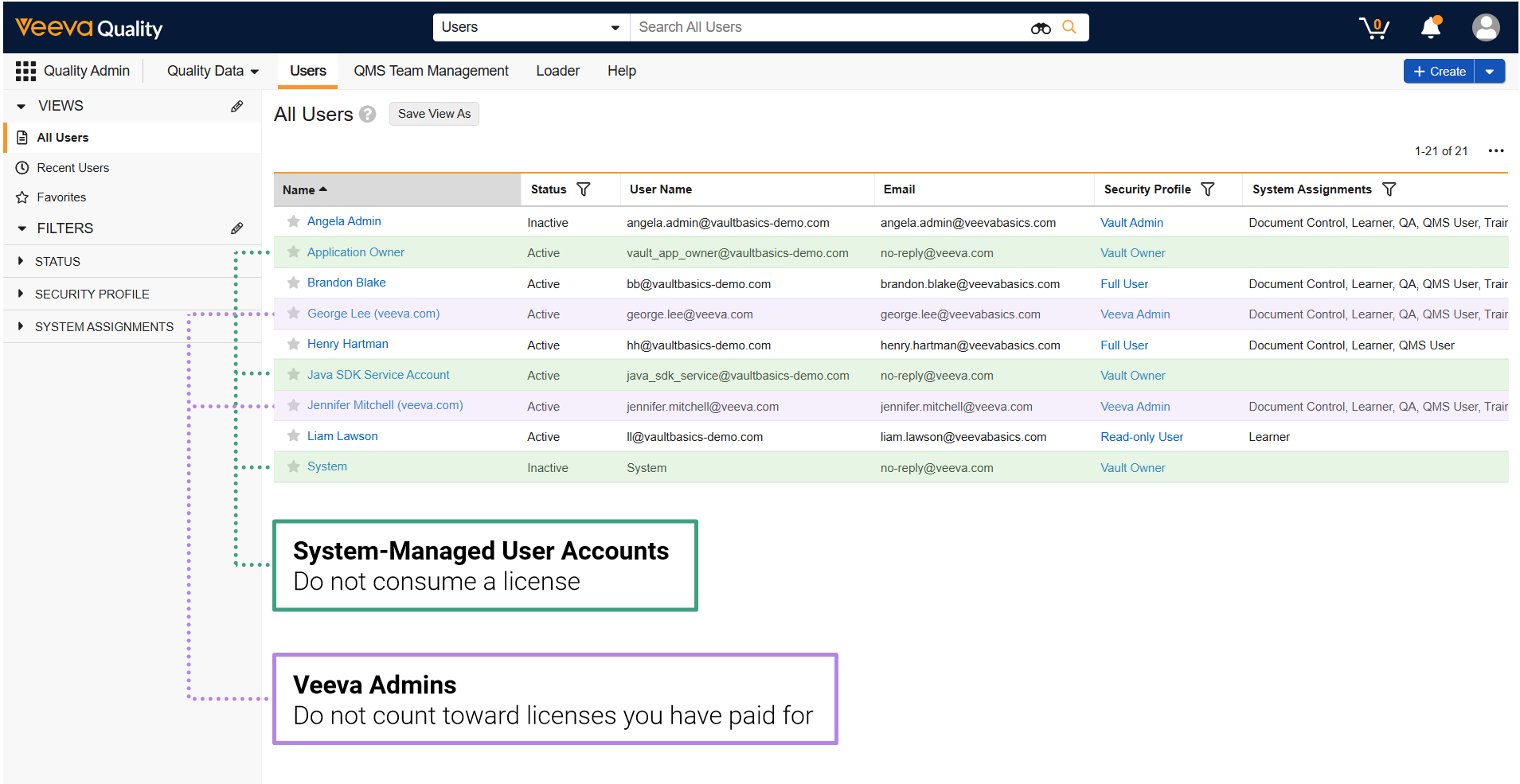
Task: Edit filters using the FILTERS pencil icon
Action: [236, 228]
